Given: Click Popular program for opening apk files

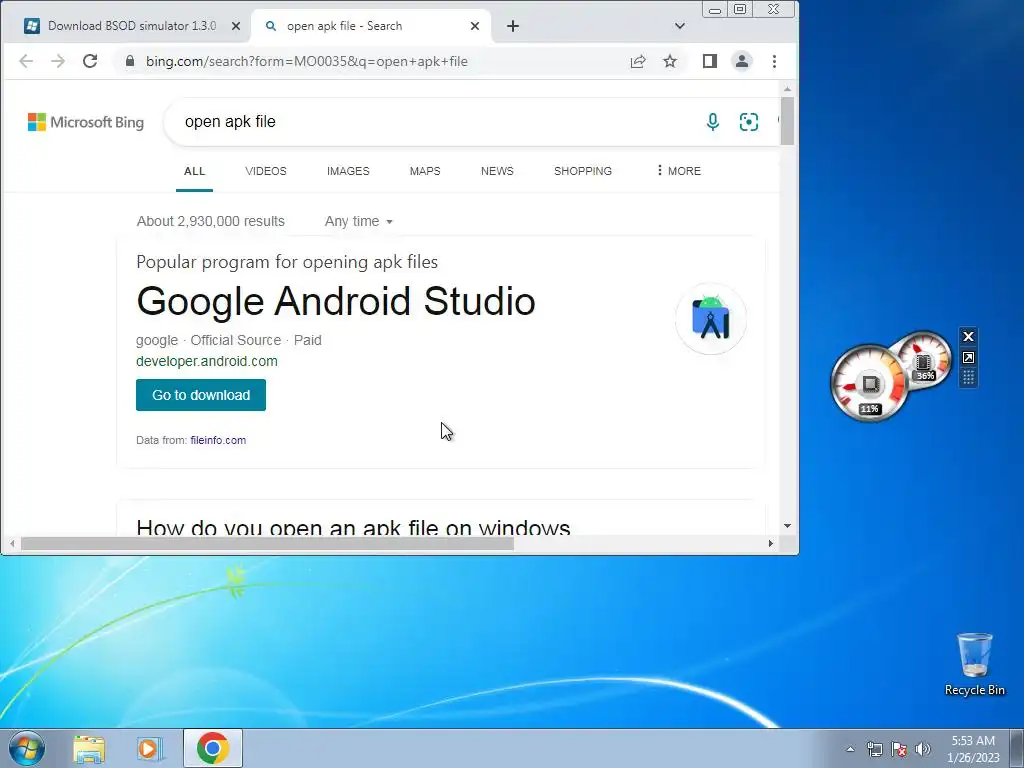Looking at the screenshot, I should [x=287, y=262].
